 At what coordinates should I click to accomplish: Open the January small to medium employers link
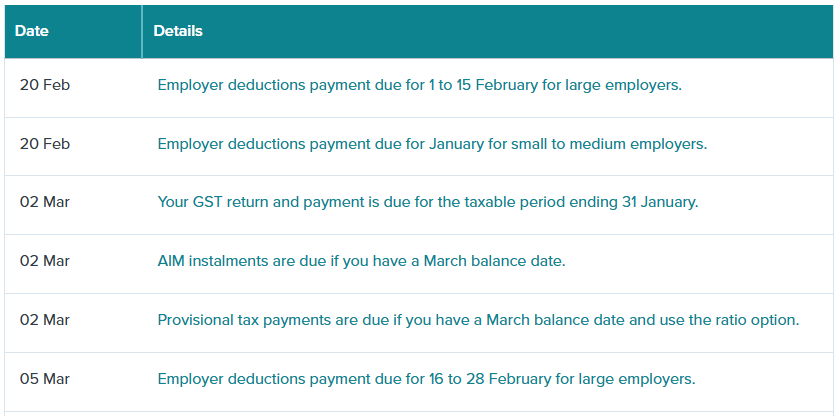click(432, 144)
